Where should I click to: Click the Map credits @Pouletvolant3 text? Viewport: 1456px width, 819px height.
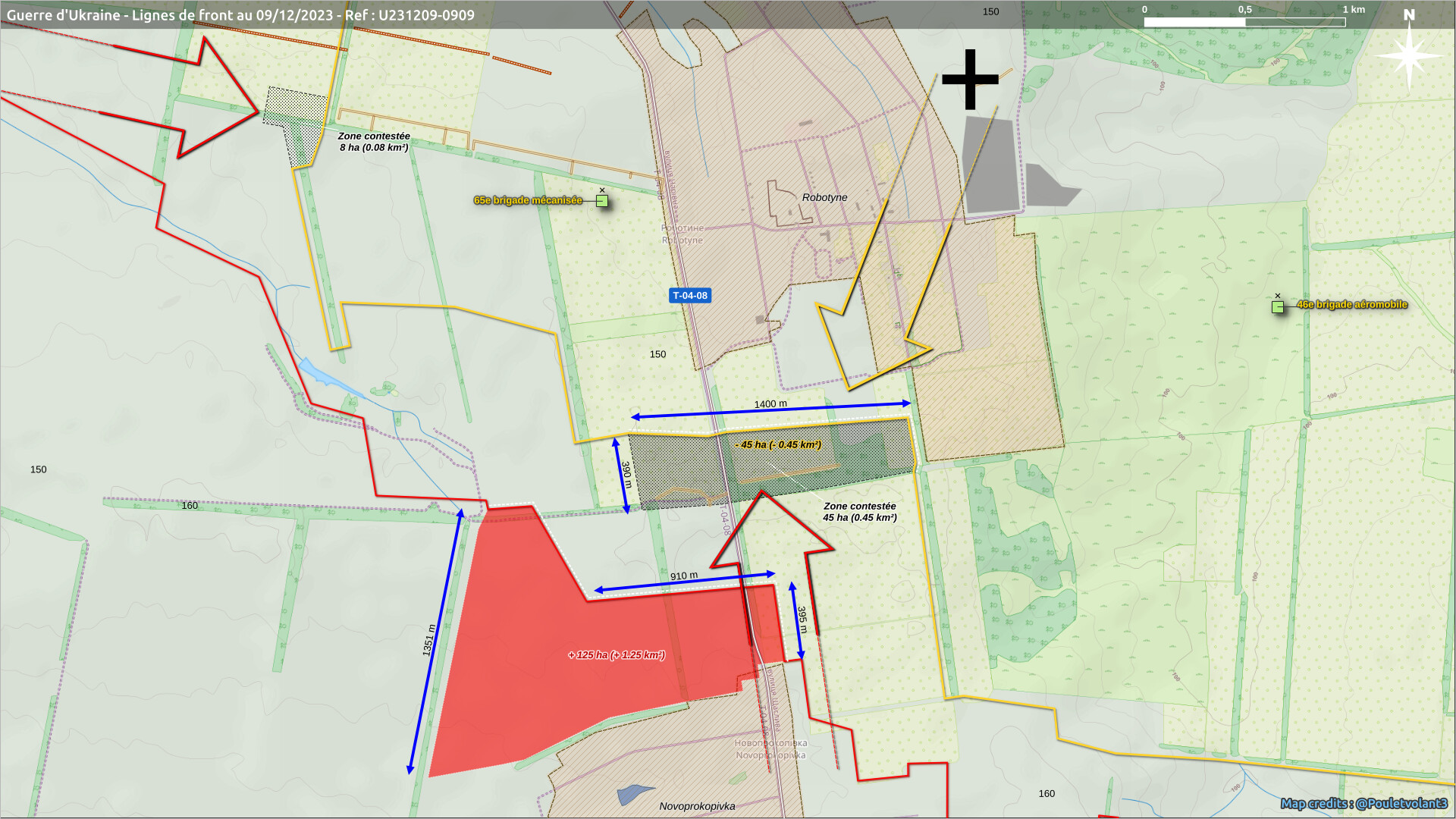pos(1363,803)
